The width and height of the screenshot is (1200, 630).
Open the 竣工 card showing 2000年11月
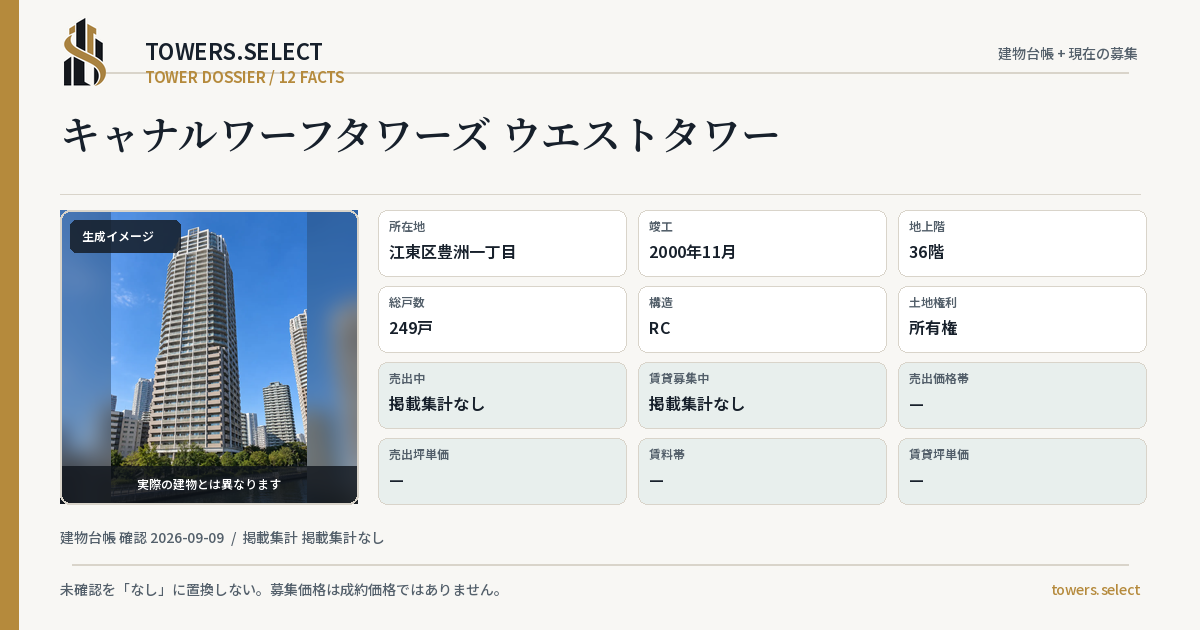coord(762,243)
